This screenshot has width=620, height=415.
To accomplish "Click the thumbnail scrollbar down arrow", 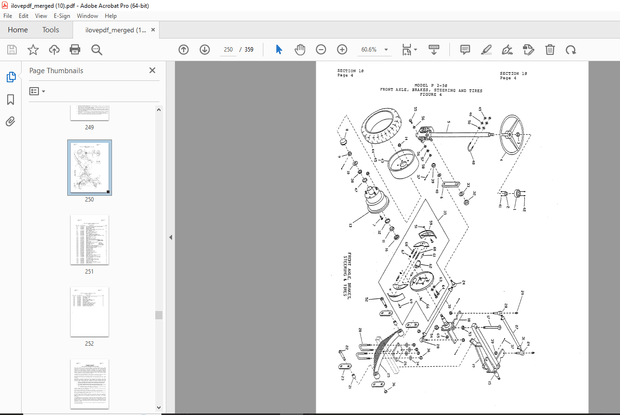I will click(x=159, y=407).
